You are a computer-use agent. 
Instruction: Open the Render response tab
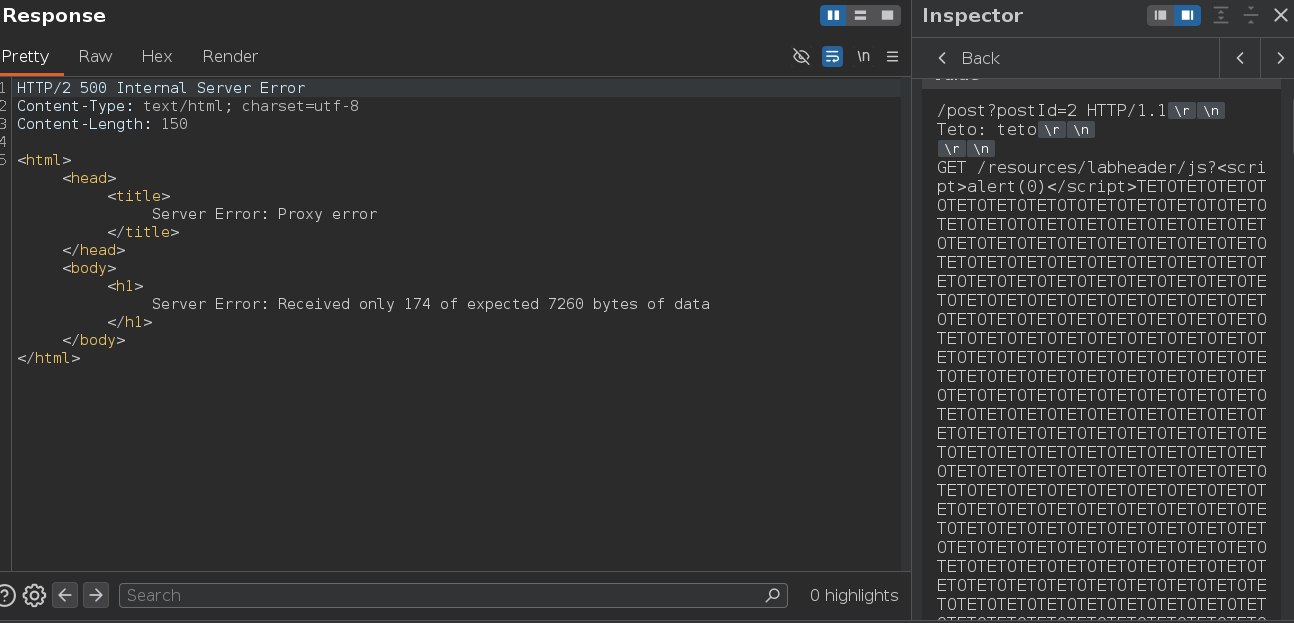230,56
